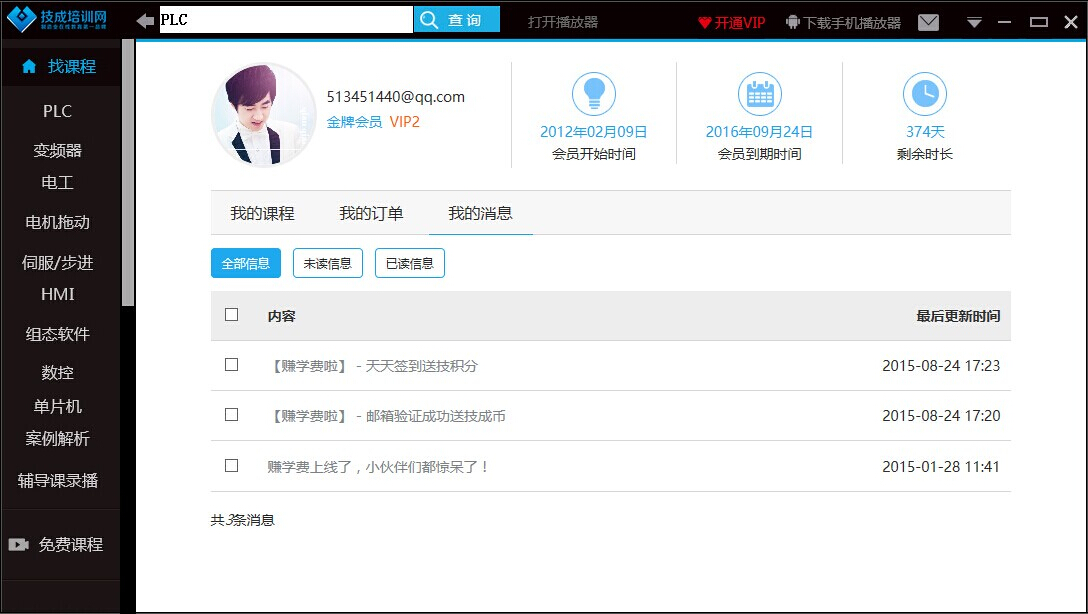Image resolution: width=1088 pixels, height=614 pixels.
Task: Open the mail envelope icon in title bar
Action: click(x=928, y=22)
